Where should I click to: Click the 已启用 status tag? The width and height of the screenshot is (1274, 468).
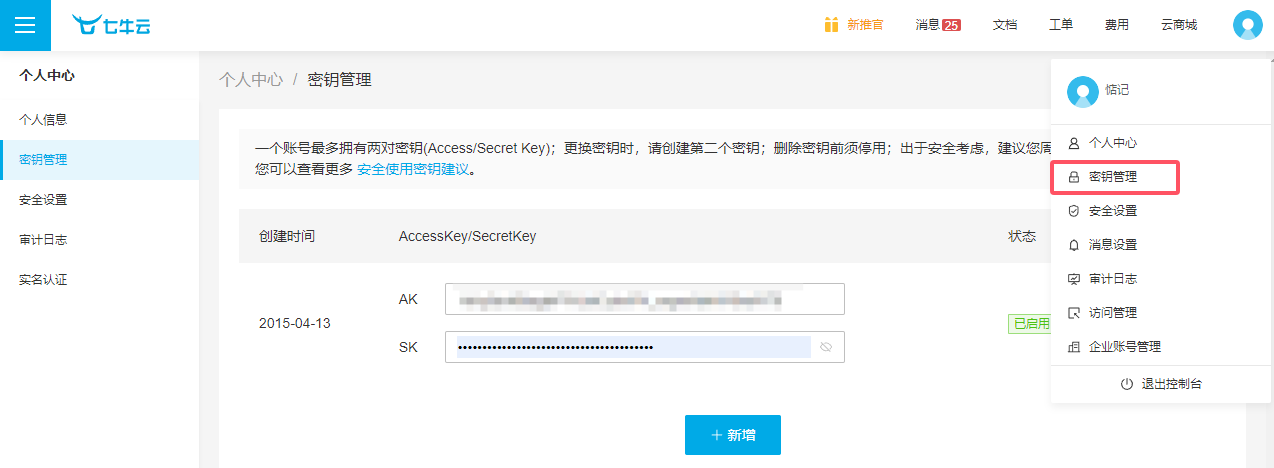(1029, 324)
